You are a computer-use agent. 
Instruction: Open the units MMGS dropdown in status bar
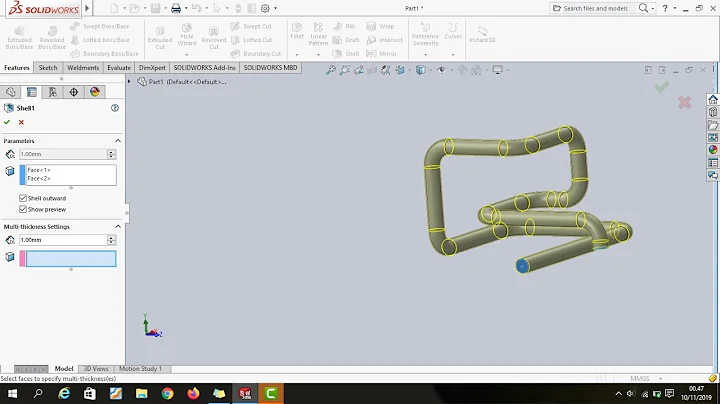pyautogui.click(x=660, y=379)
